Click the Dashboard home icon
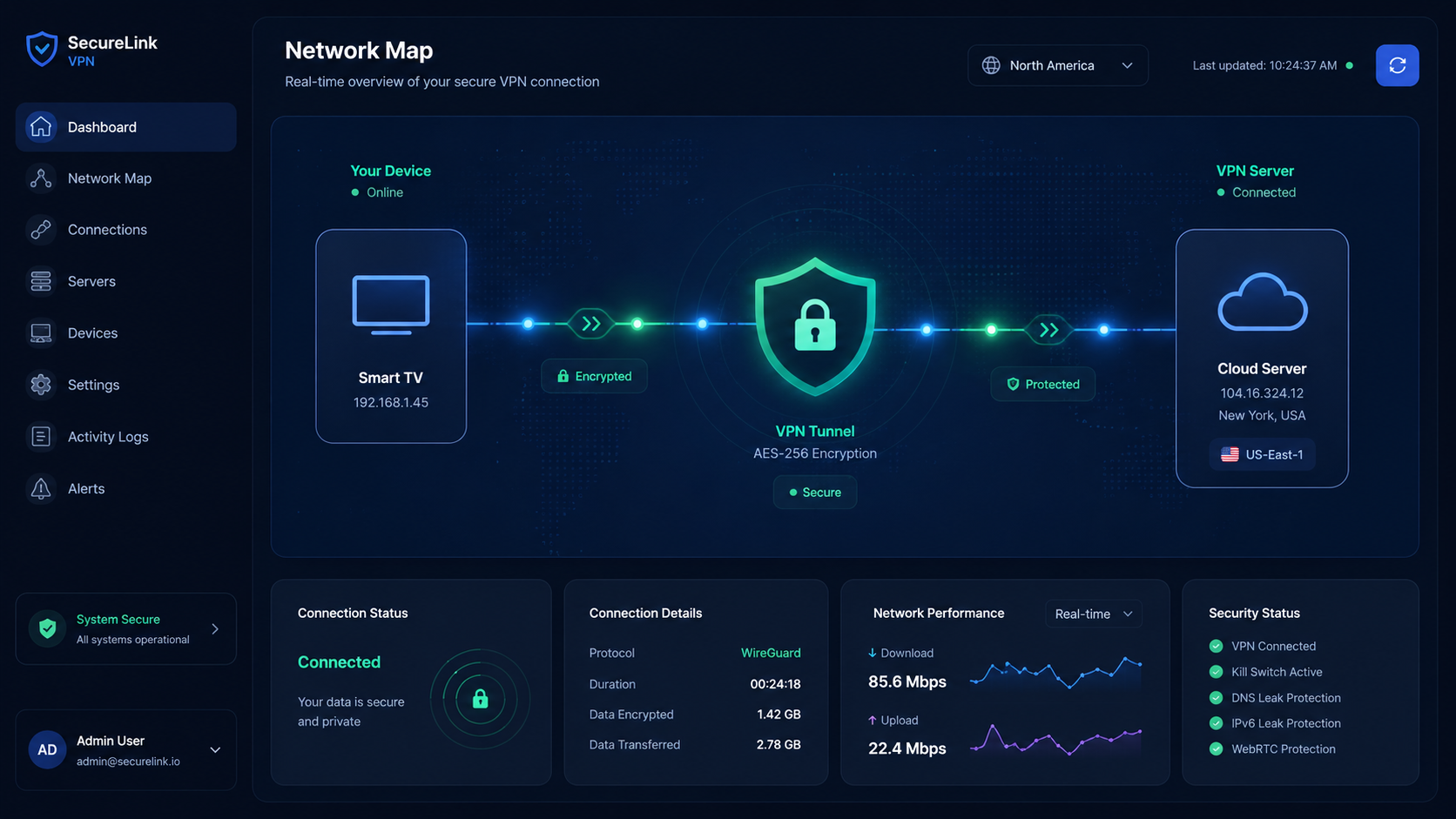The width and height of the screenshot is (1456, 819). pyautogui.click(x=41, y=127)
